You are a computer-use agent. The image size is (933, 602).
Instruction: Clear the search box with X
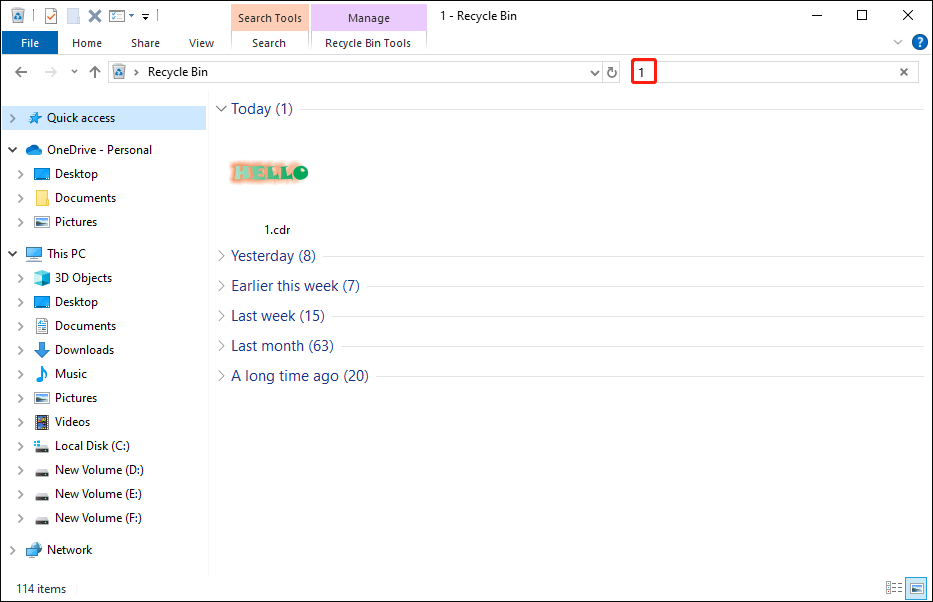904,72
